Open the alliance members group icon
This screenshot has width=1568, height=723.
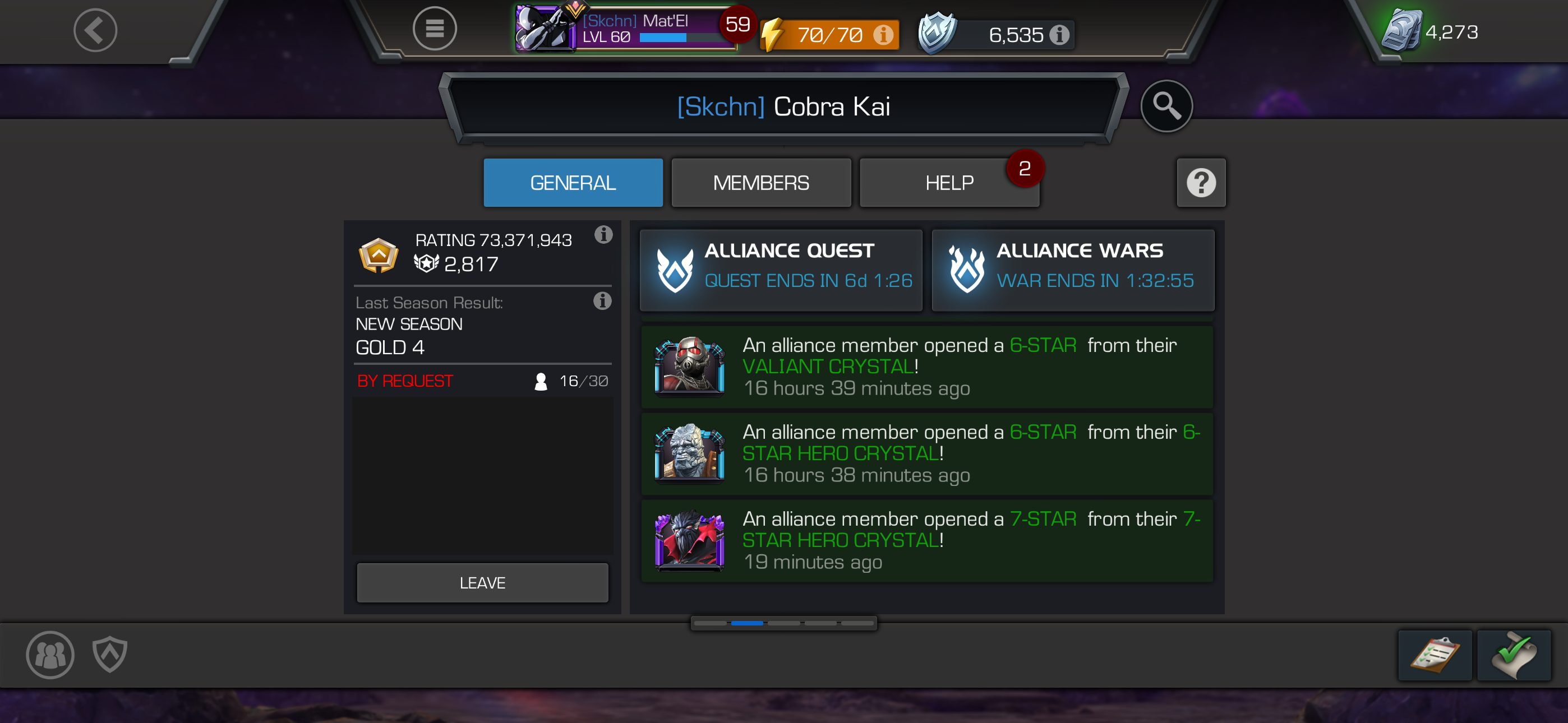[50, 655]
